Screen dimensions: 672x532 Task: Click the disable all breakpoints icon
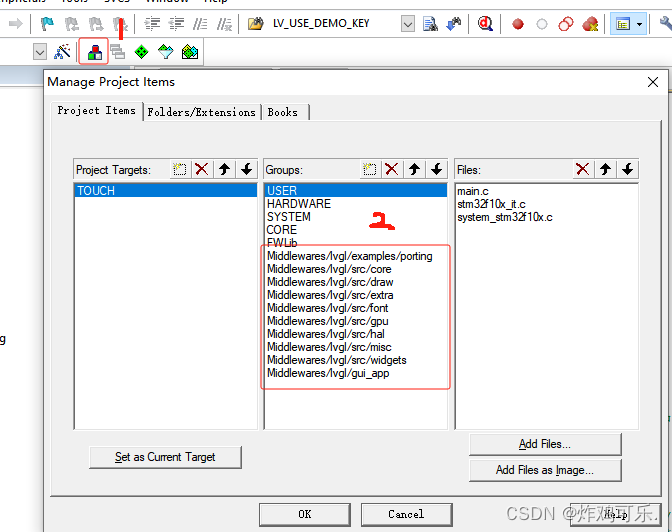tap(566, 24)
